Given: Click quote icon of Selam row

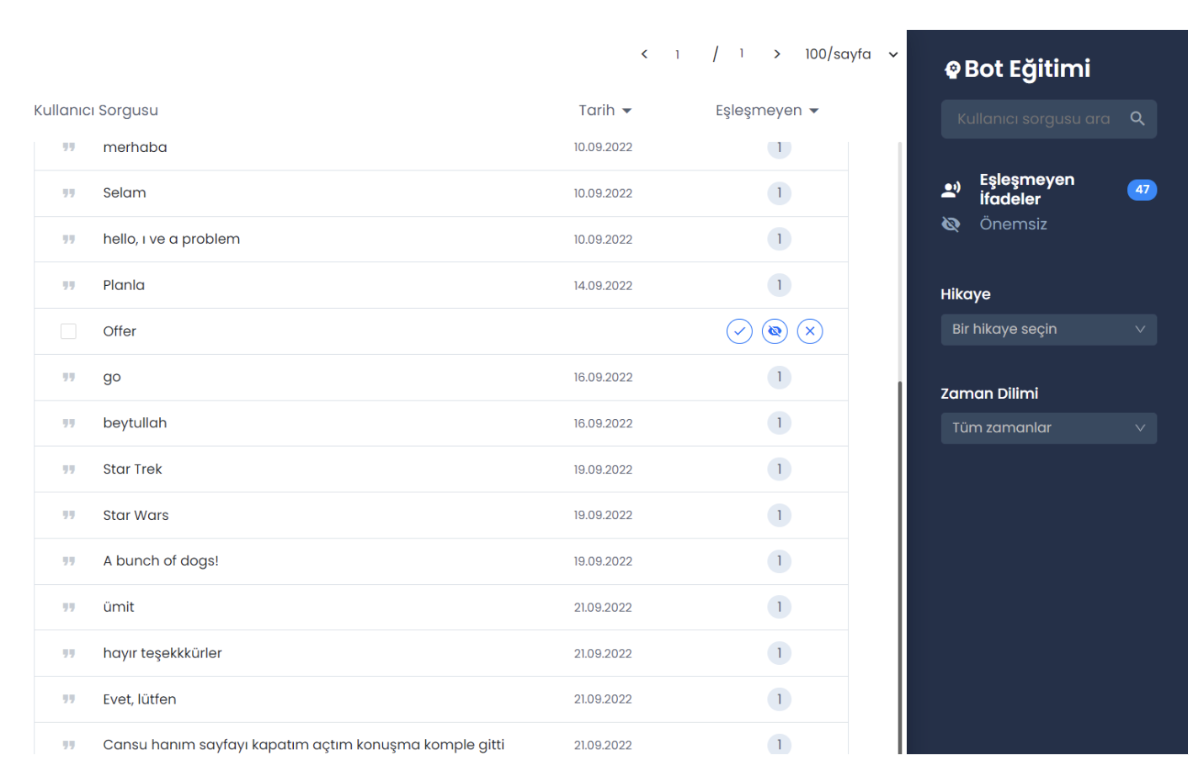Looking at the screenshot, I should (69, 193).
